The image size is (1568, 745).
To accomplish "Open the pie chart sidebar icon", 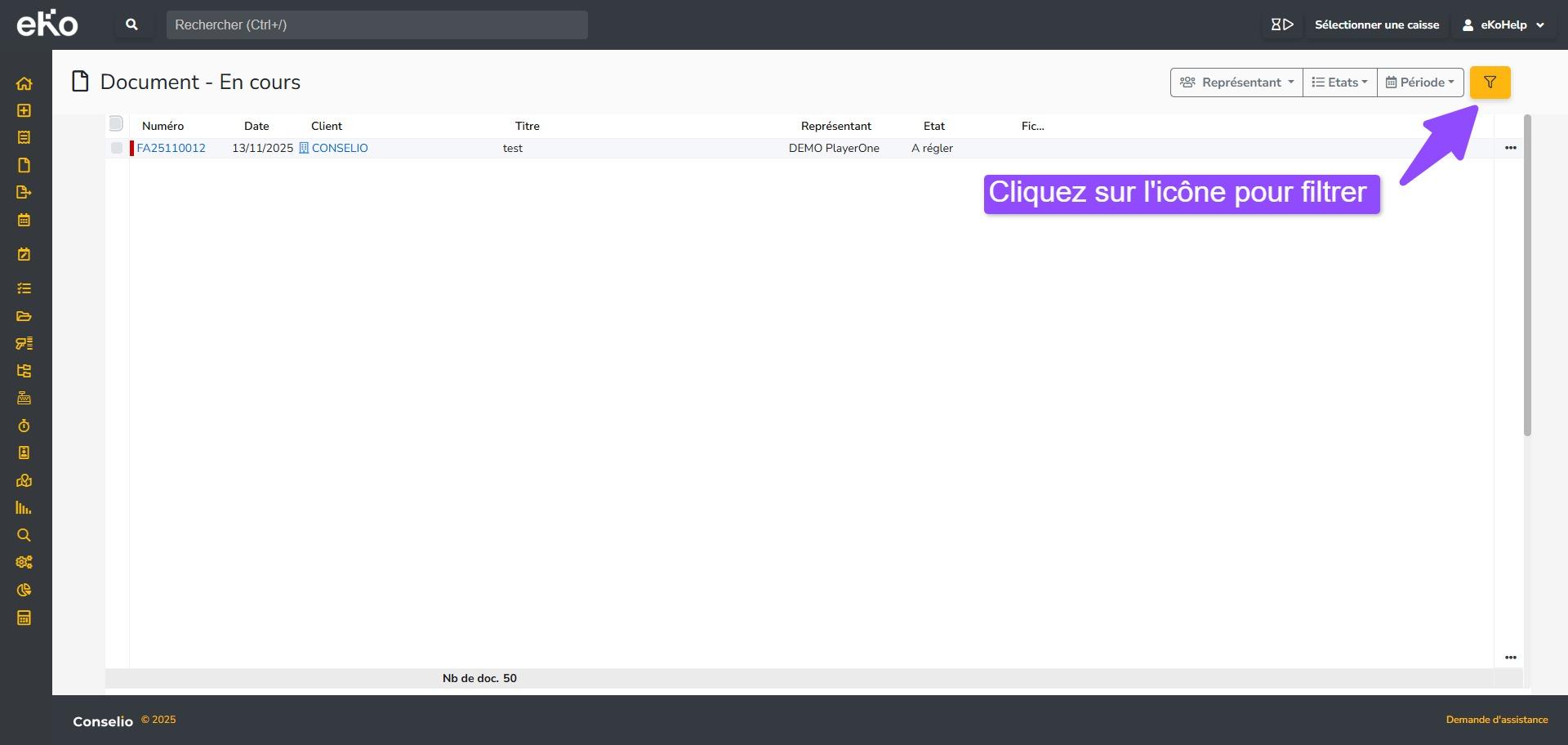I will click(24, 590).
